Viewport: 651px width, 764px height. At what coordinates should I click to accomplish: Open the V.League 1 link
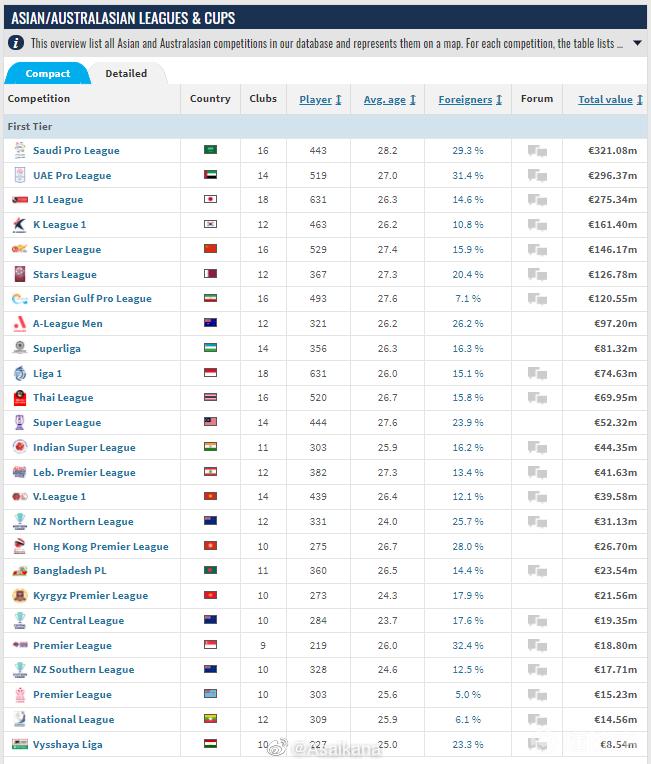point(59,497)
